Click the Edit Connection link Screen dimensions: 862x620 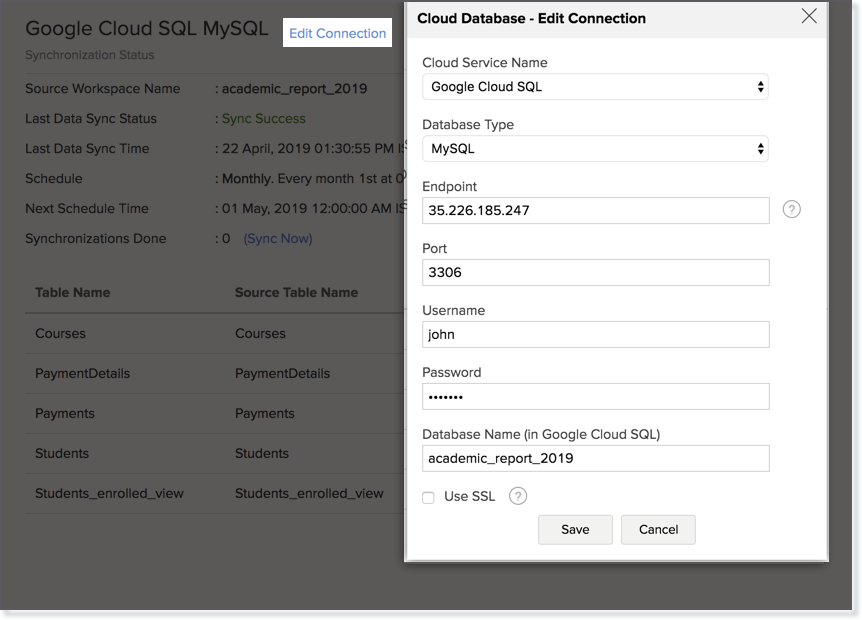338,33
